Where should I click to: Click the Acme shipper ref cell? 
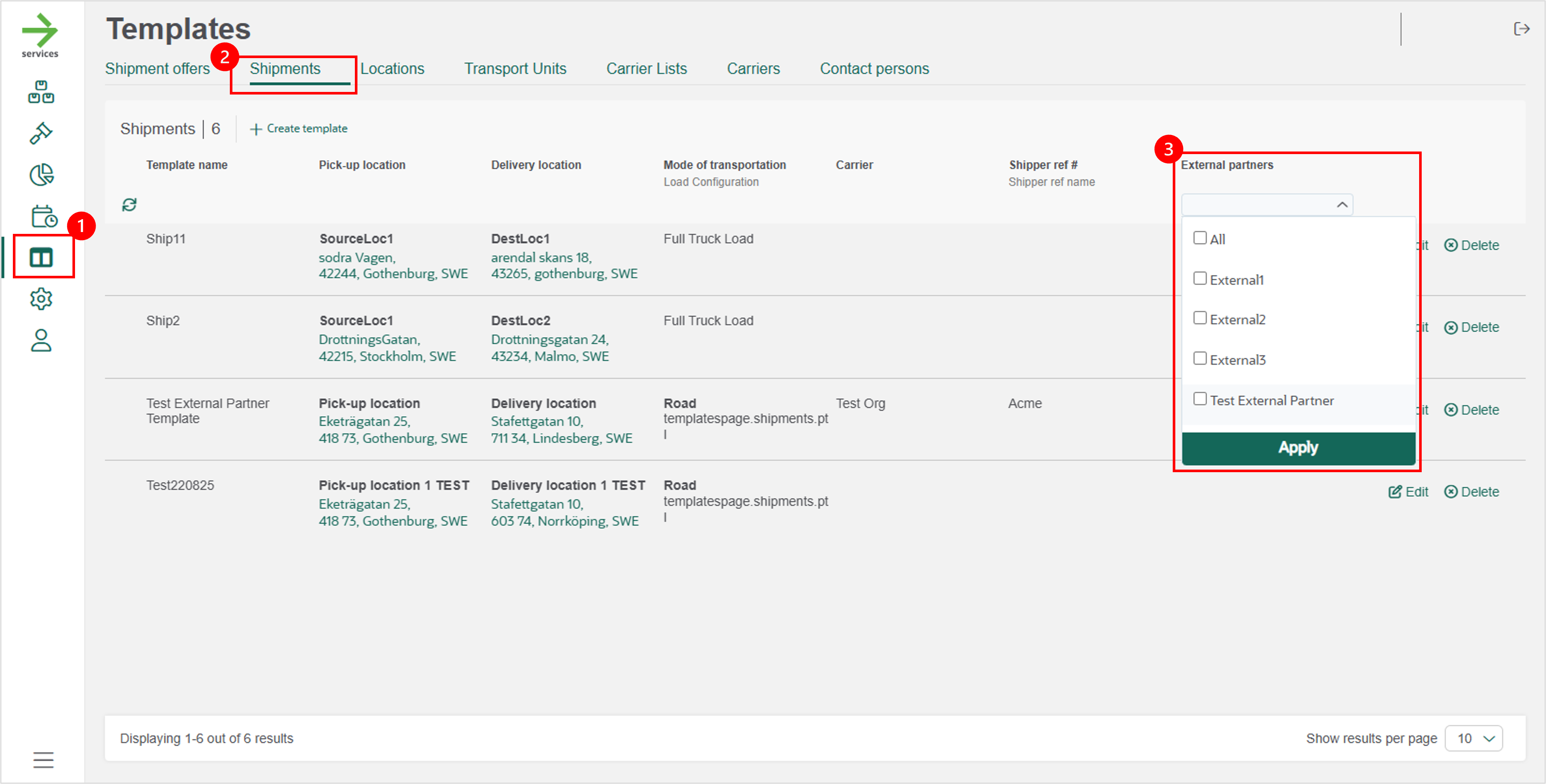[1025, 403]
